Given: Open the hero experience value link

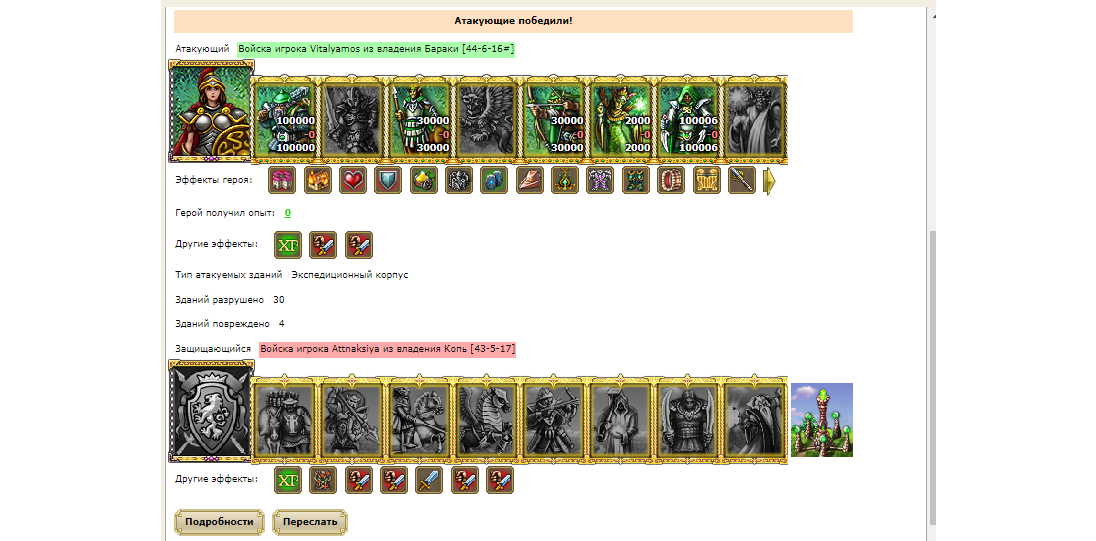Looking at the screenshot, I should [287, 212].
